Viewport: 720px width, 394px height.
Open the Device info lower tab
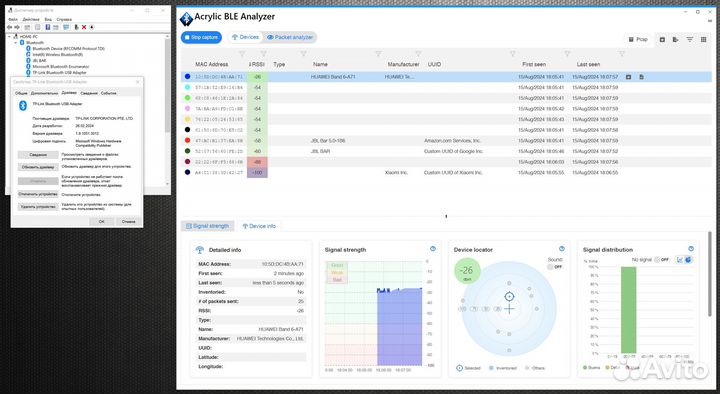tap(259, 226)
